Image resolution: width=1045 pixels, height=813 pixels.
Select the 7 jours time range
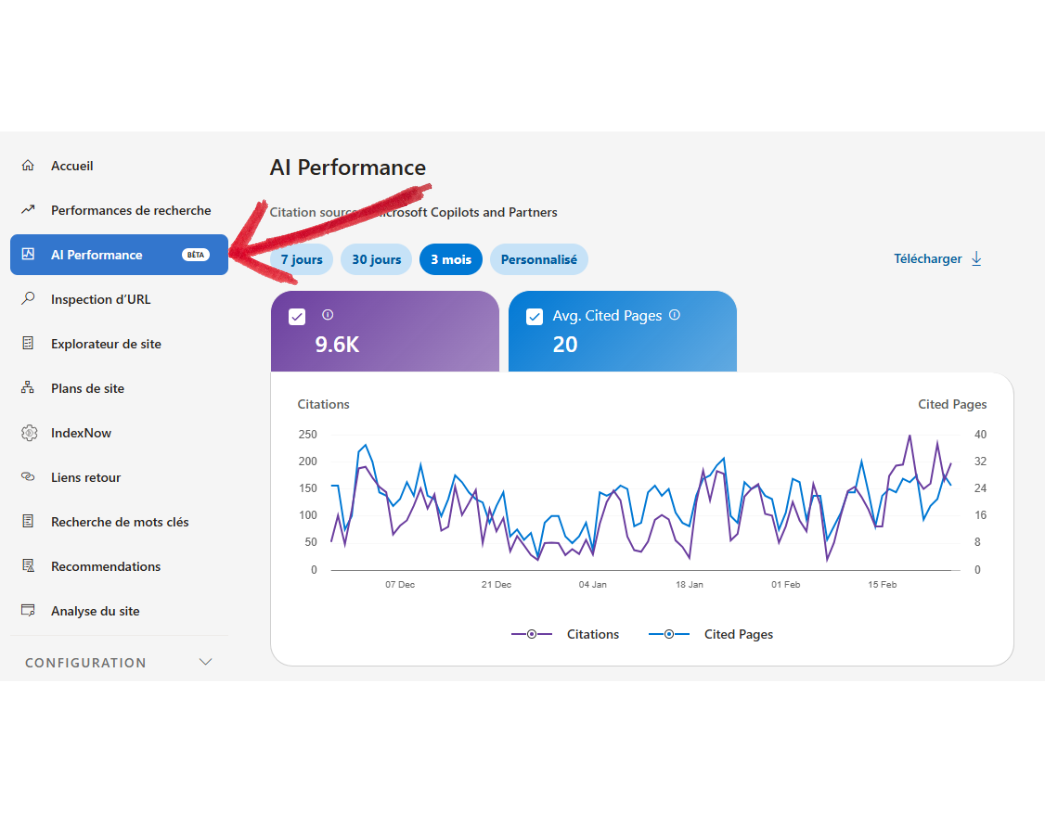coord(301,260)
